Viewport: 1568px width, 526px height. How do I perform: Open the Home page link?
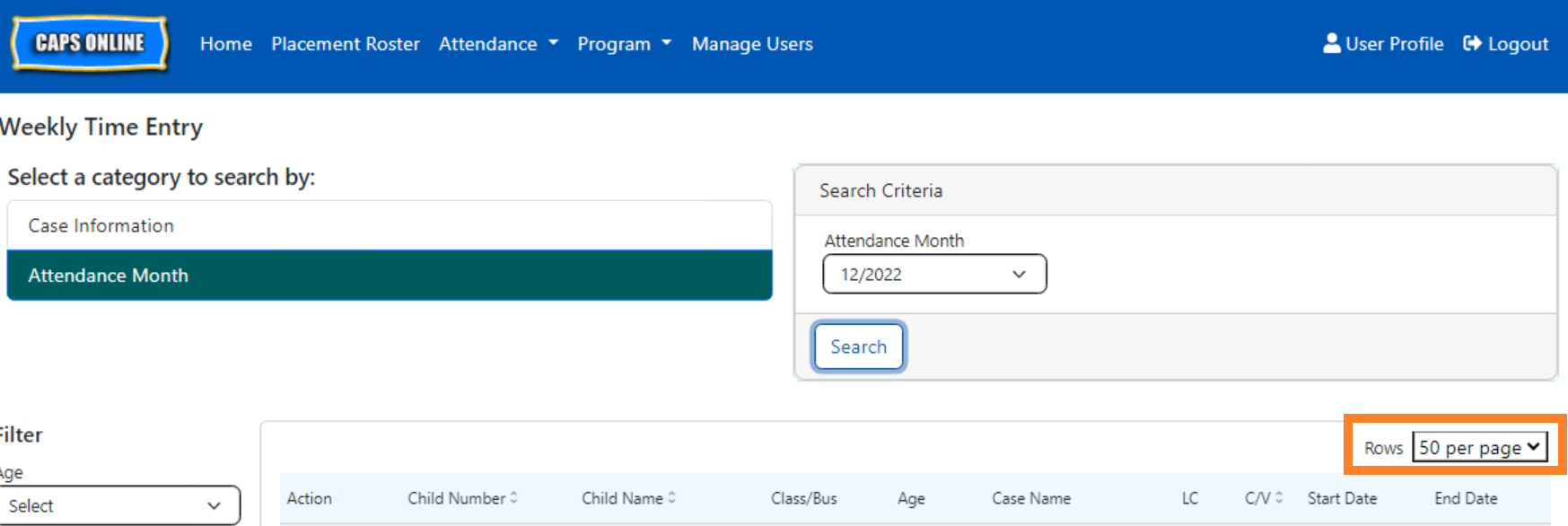[x=226, y=44]
